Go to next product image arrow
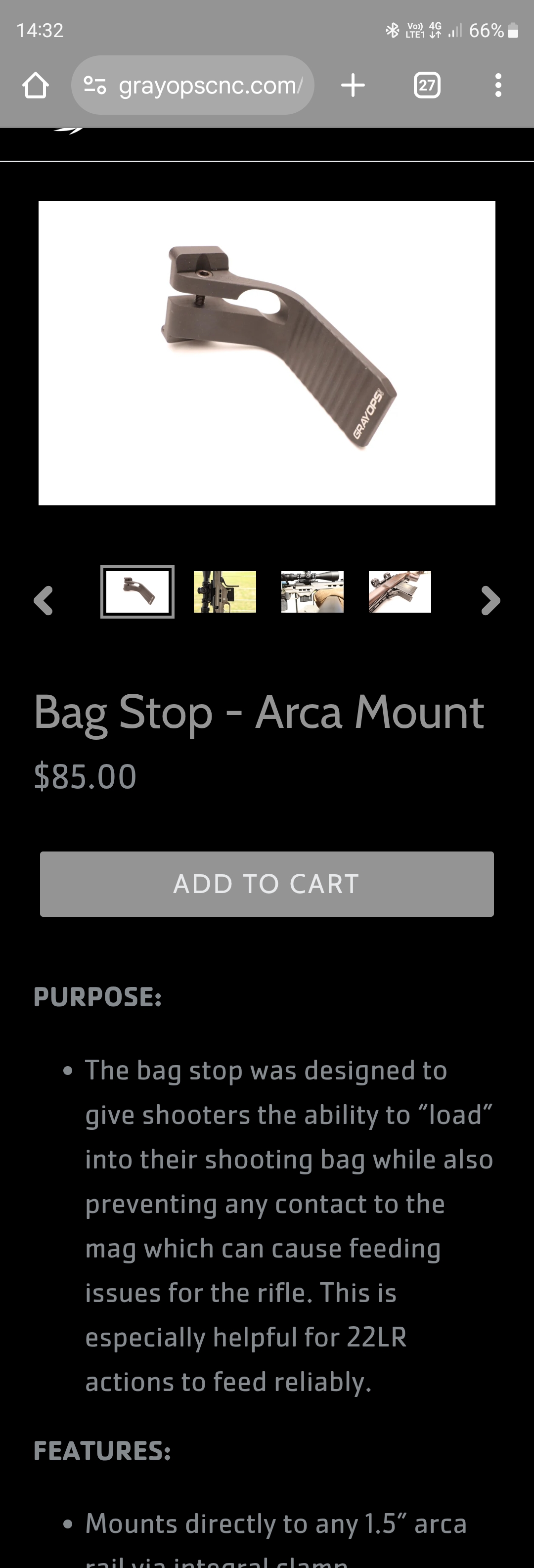The image size is (534, 1568). coord(490,601)
